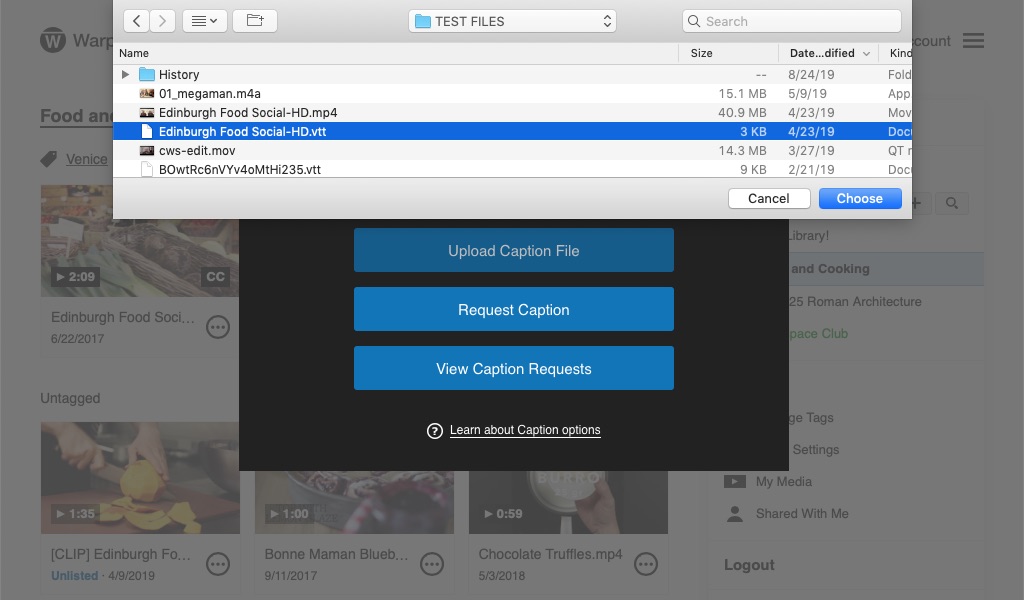Click the sidebar plus add icon
Screen dimensions: 1024x600
917,204
